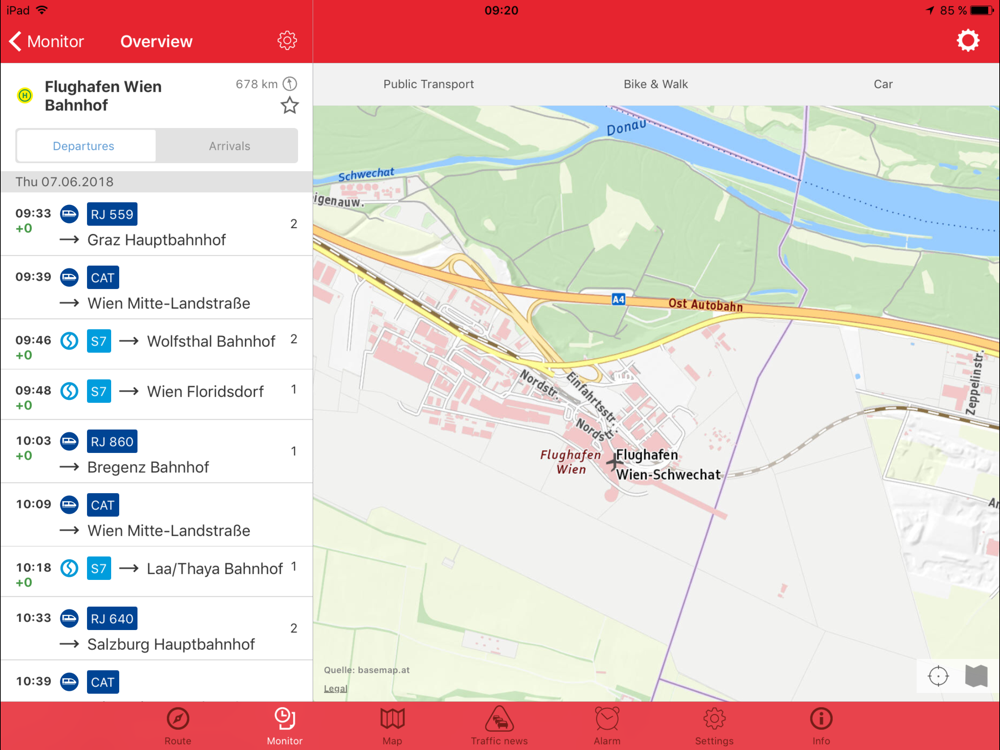Open the Traffic news tab

click(x=499, y=726)
